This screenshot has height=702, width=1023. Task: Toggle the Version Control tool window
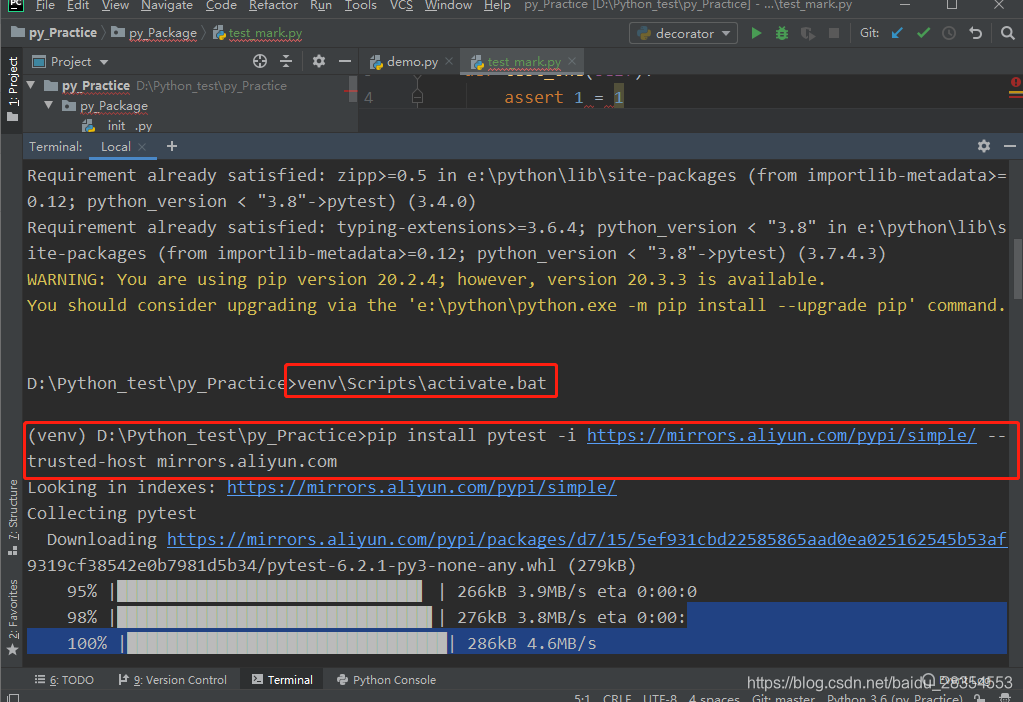tap(173, 680)
